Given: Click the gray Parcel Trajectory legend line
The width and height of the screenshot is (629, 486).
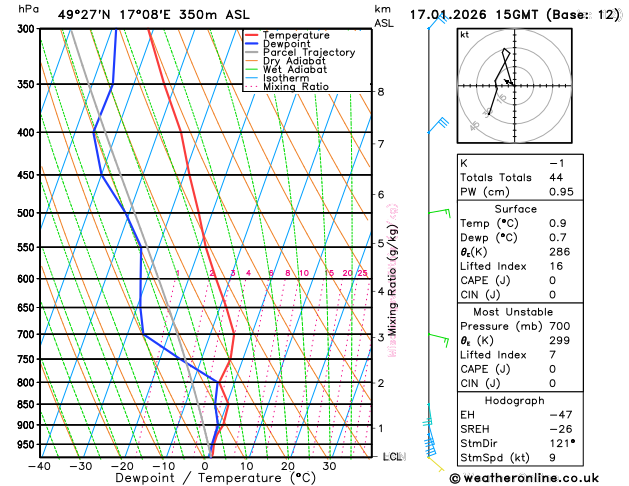Looking at the screenshot, I should click(252, 53).
